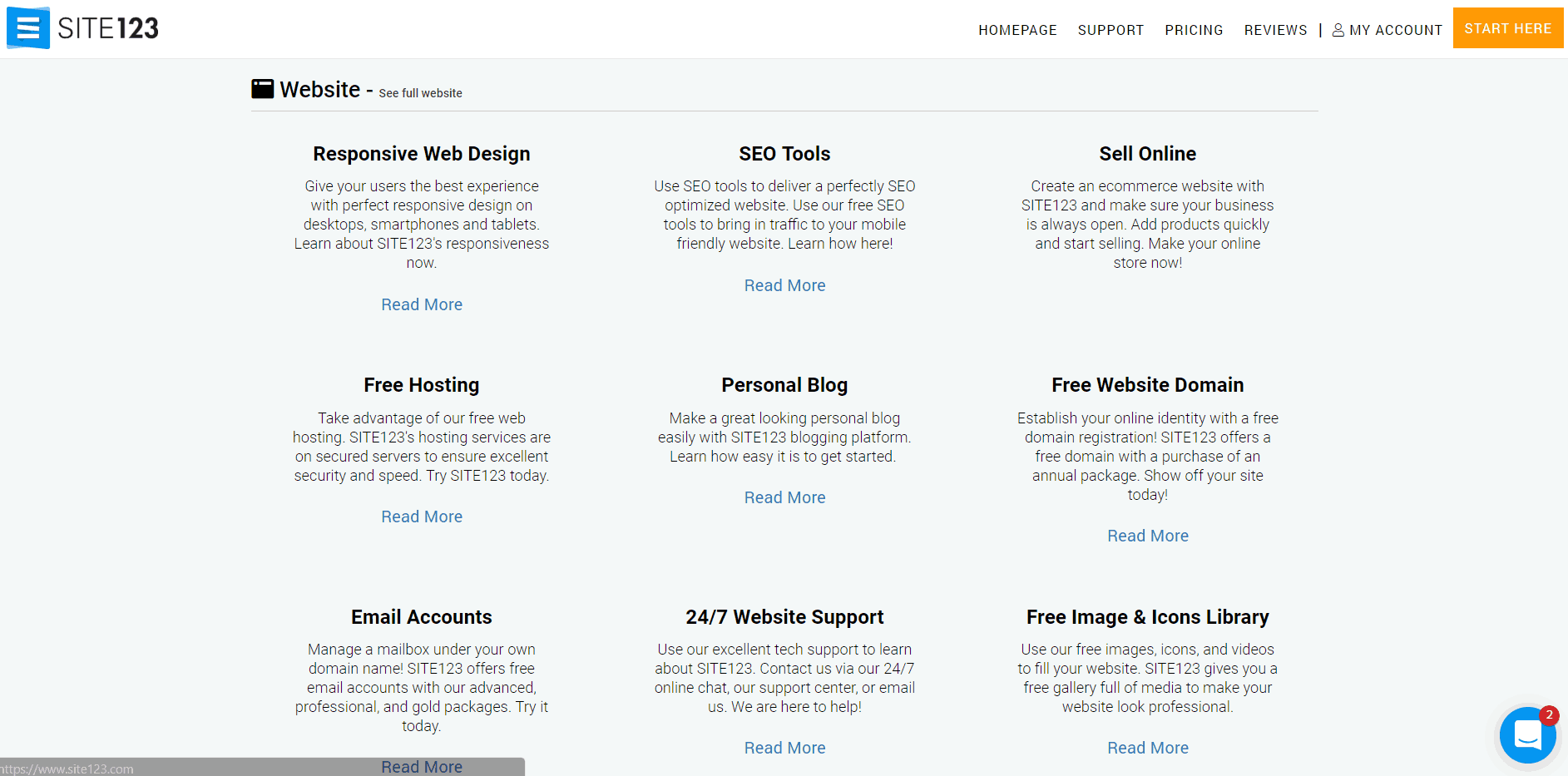This screenshot has width=1568, height=776.
Task: Click the SITE123 wordmark text
Action: pos(108,28)
